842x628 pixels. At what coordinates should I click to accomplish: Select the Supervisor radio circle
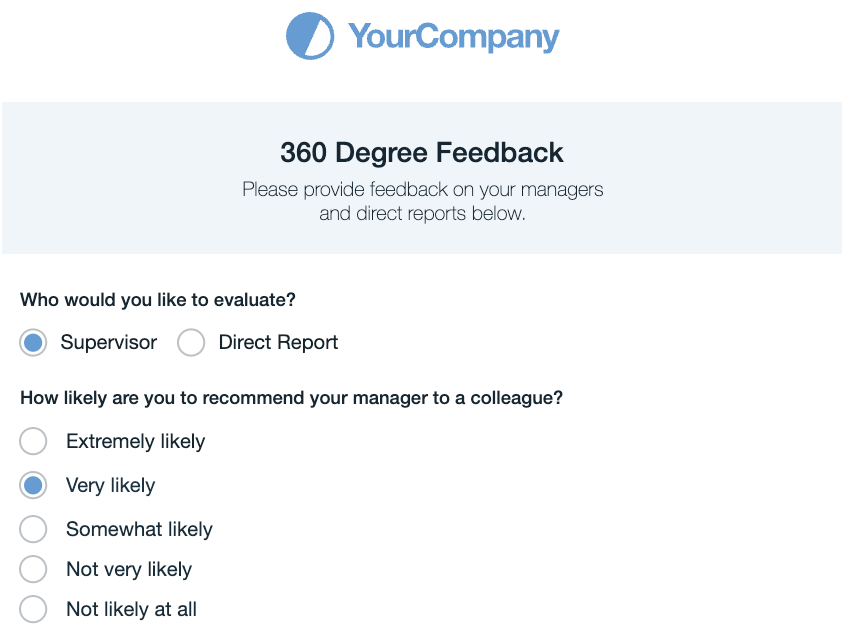point(33,343)
